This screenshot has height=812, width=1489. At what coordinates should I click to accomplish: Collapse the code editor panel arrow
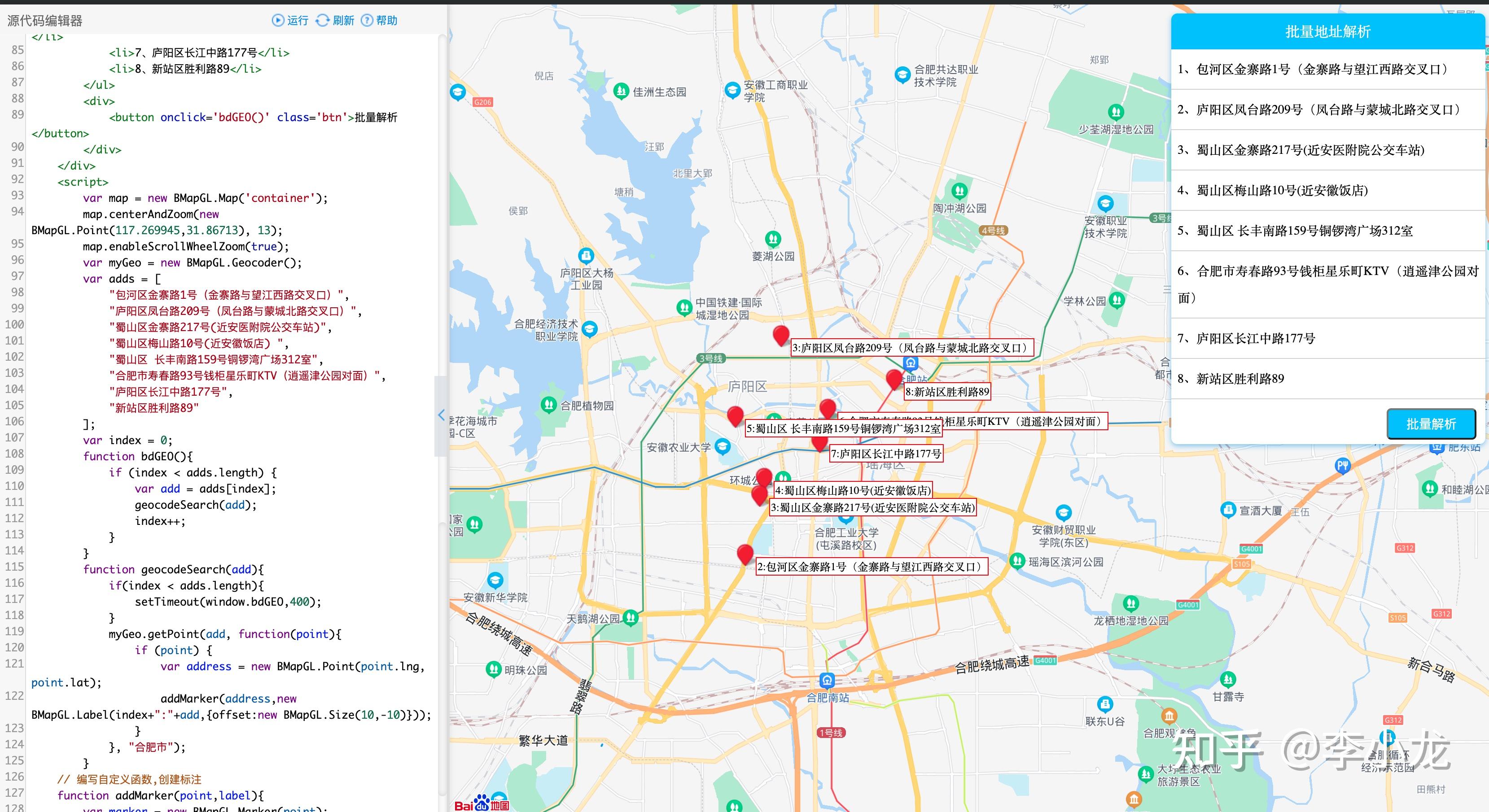[x=441, y=415]
